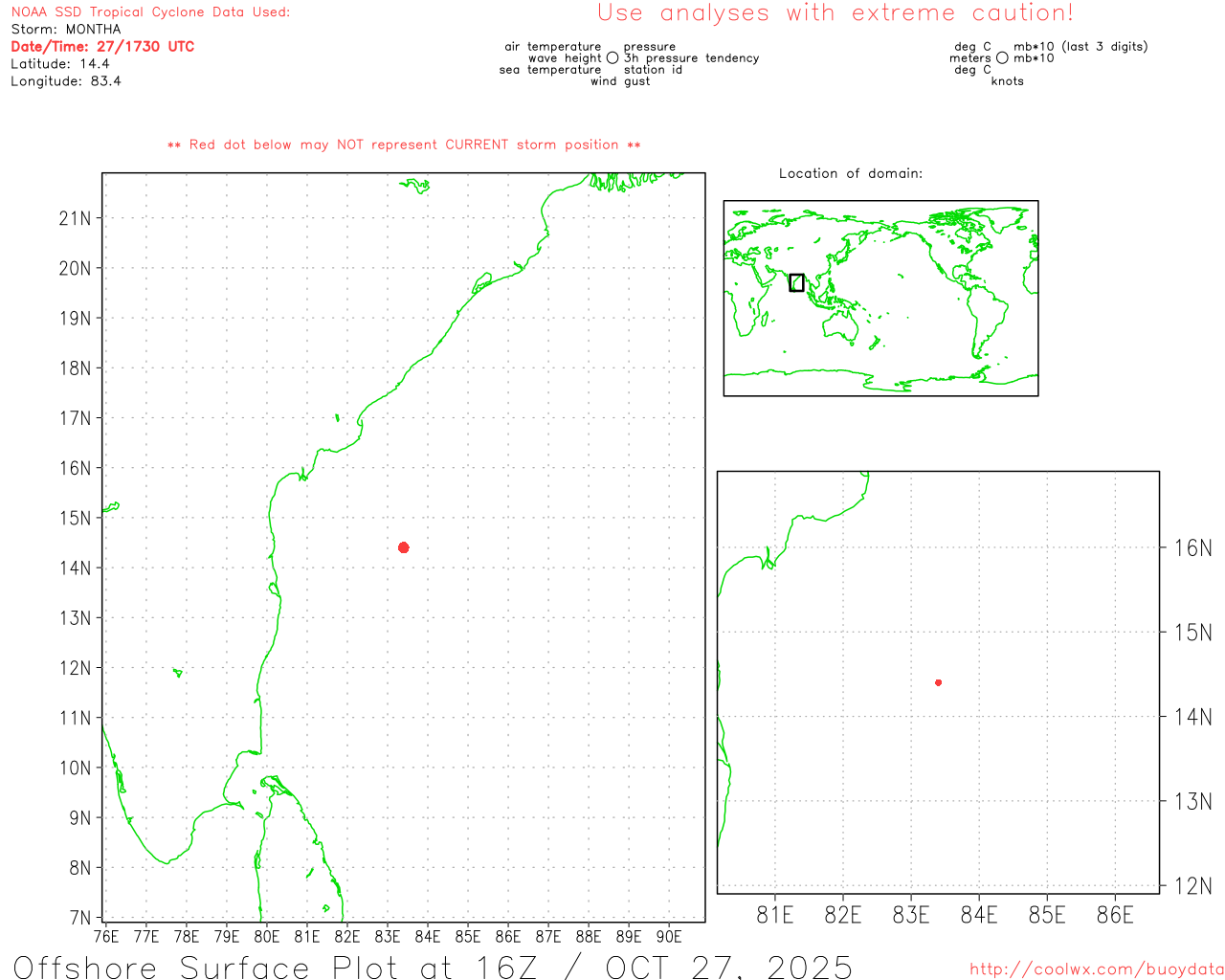Click the NOAA SSD Tropical Cyclone Data header
The height and width of the screenshot is (980, 1225).
[x=150, y=12]
